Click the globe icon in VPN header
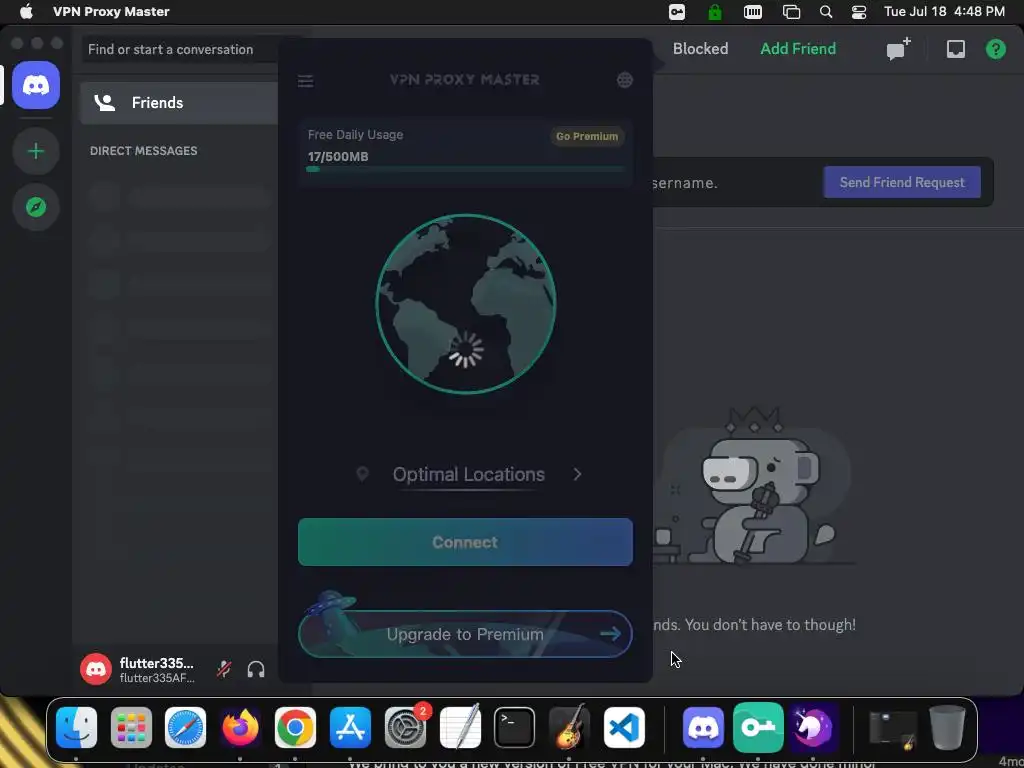 point(625,80)
